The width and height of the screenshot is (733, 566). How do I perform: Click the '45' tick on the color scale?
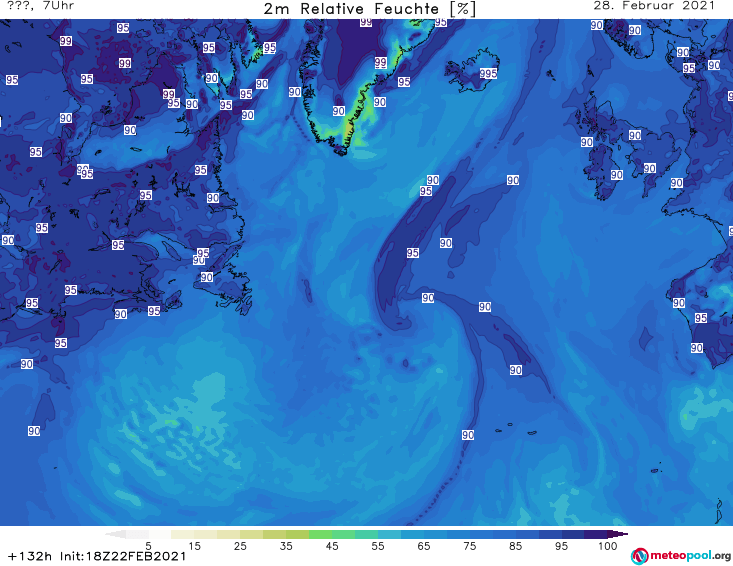coord(332,546)
